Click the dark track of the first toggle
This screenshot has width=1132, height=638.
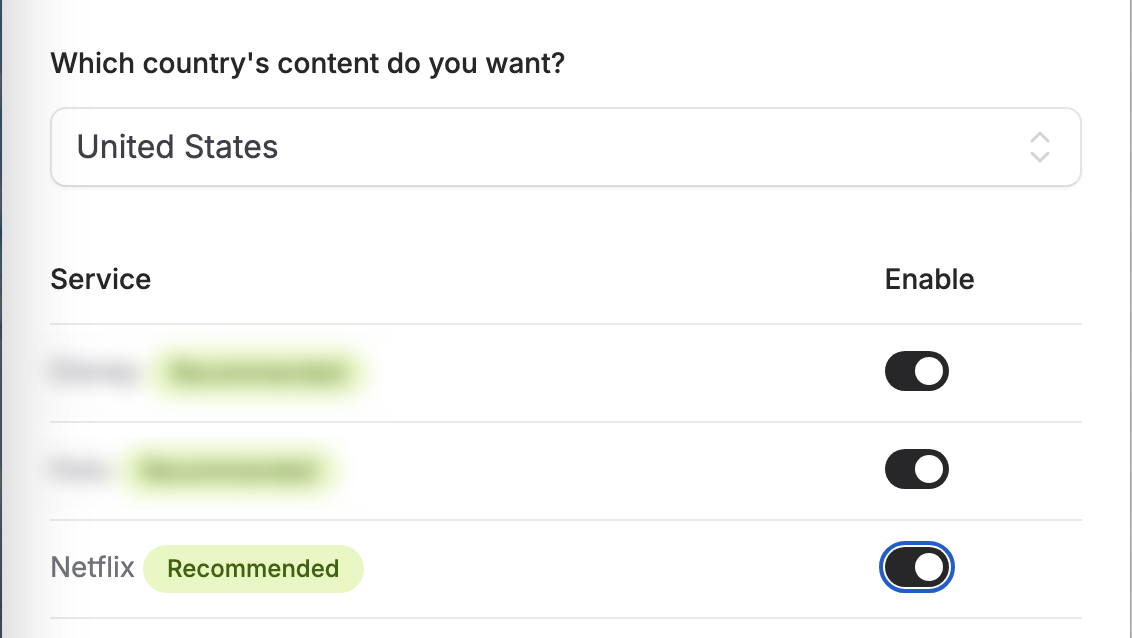coord(899,372)
